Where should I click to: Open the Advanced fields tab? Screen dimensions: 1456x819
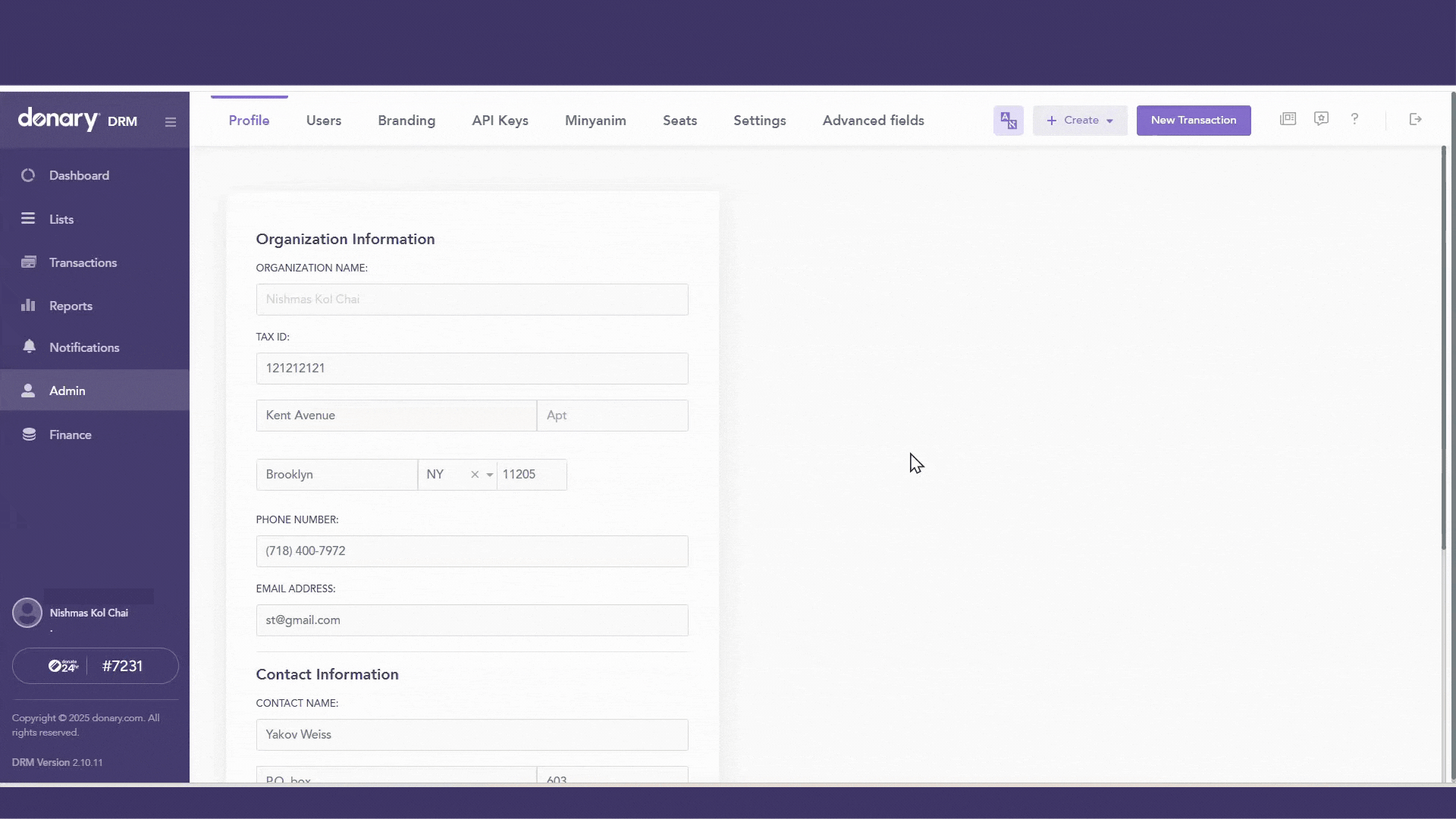coord(873,121)
